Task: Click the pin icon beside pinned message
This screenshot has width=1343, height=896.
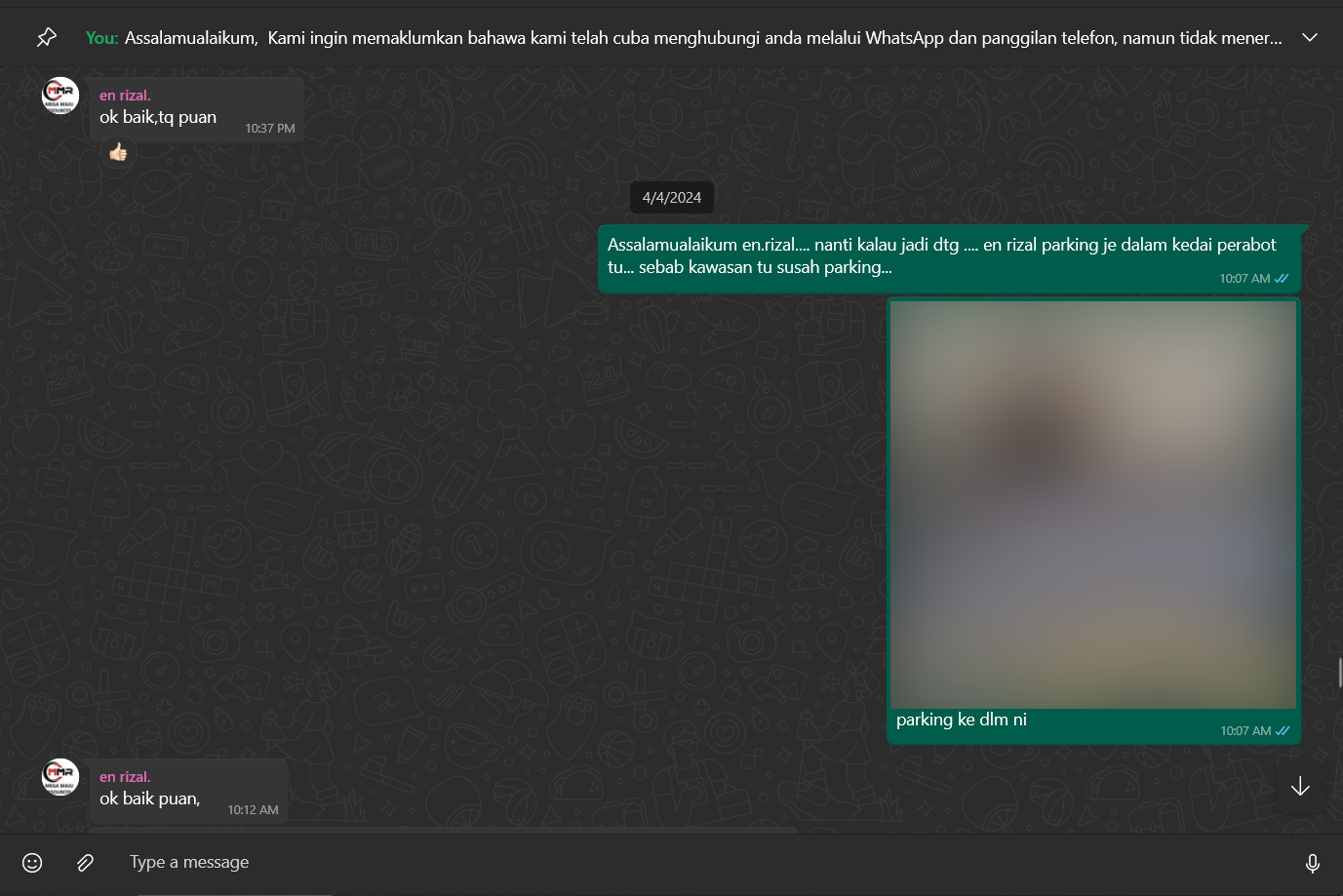Action: tap(46, 38)
